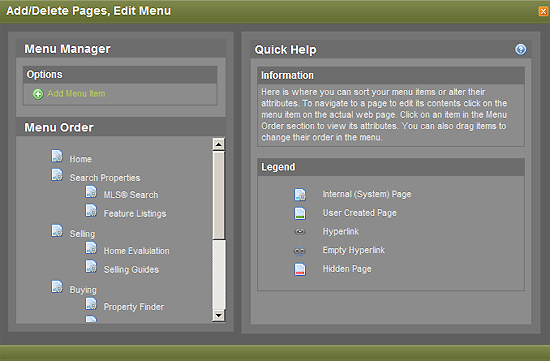The width and height of the screenshot is (550, 361).
Task: Click the Quick Help heading
Action: click(285, 50)
